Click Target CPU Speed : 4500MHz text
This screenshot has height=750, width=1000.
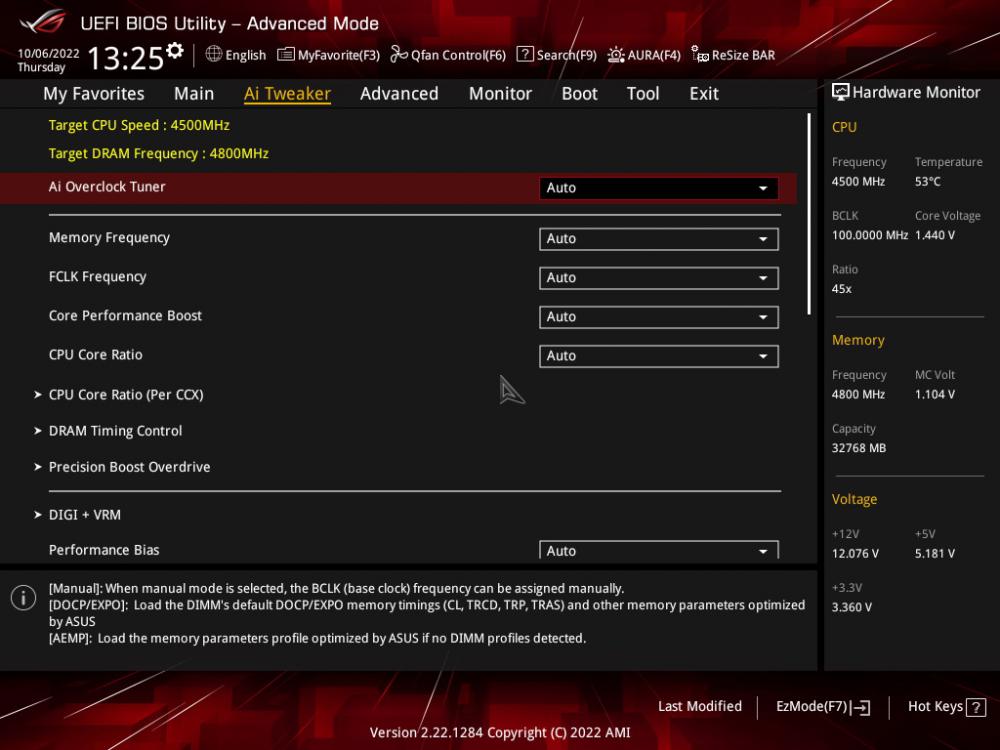(139, 125)
